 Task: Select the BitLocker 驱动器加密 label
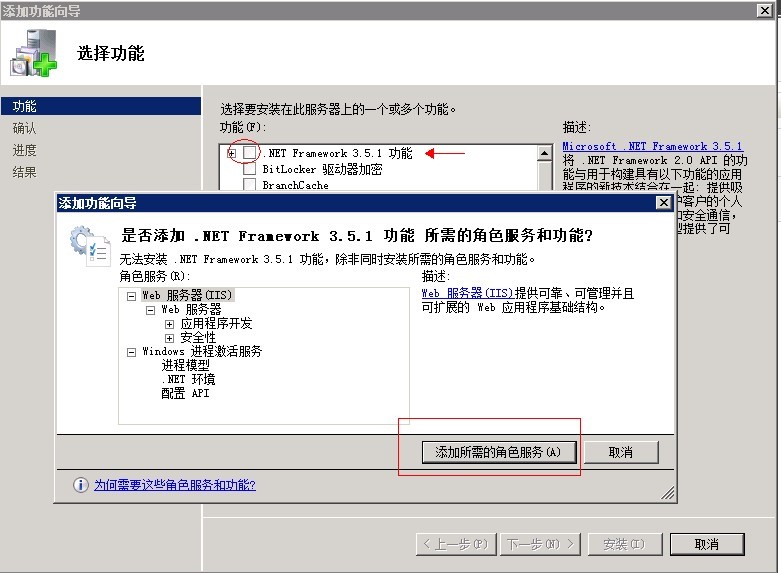[322, 169]
